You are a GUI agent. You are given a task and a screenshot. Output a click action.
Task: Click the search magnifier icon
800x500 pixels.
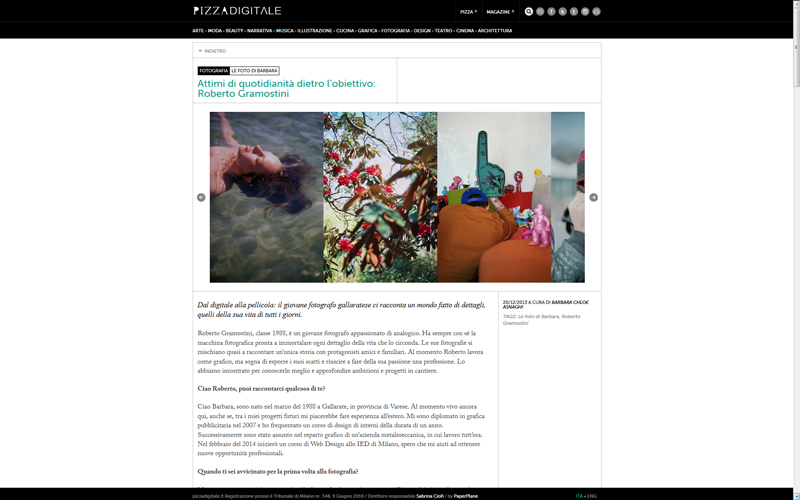click(529, 11)
